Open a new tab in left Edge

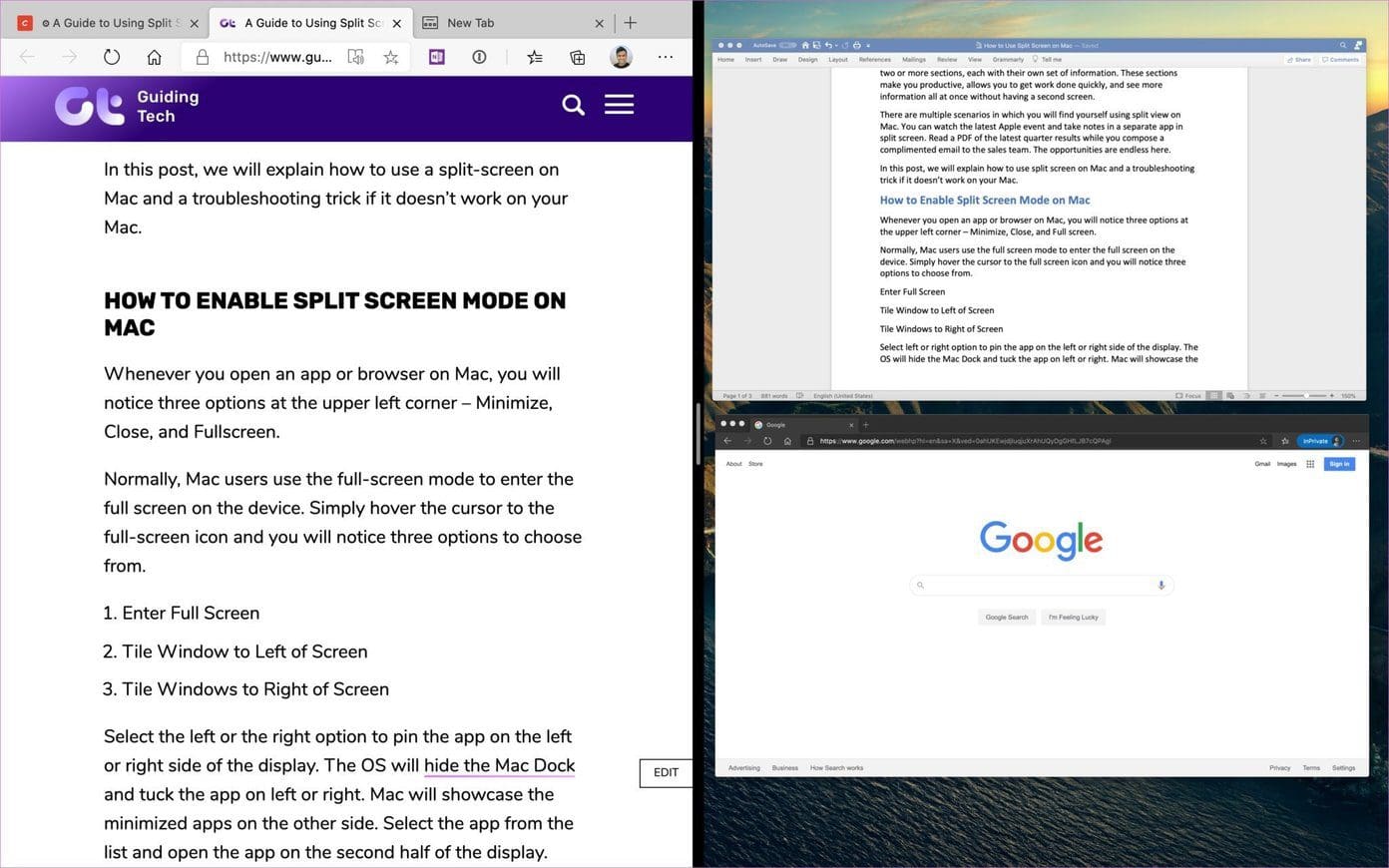click(x=631, y=23)
